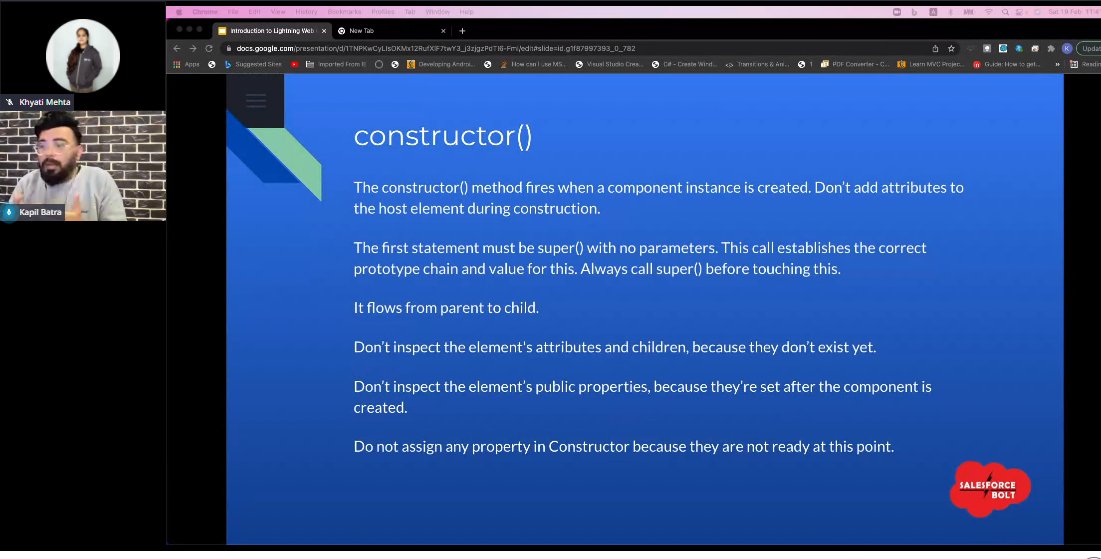Click the constructor() slide title
The height and width of the screenshot is (559, 1101).
[443, 136]
